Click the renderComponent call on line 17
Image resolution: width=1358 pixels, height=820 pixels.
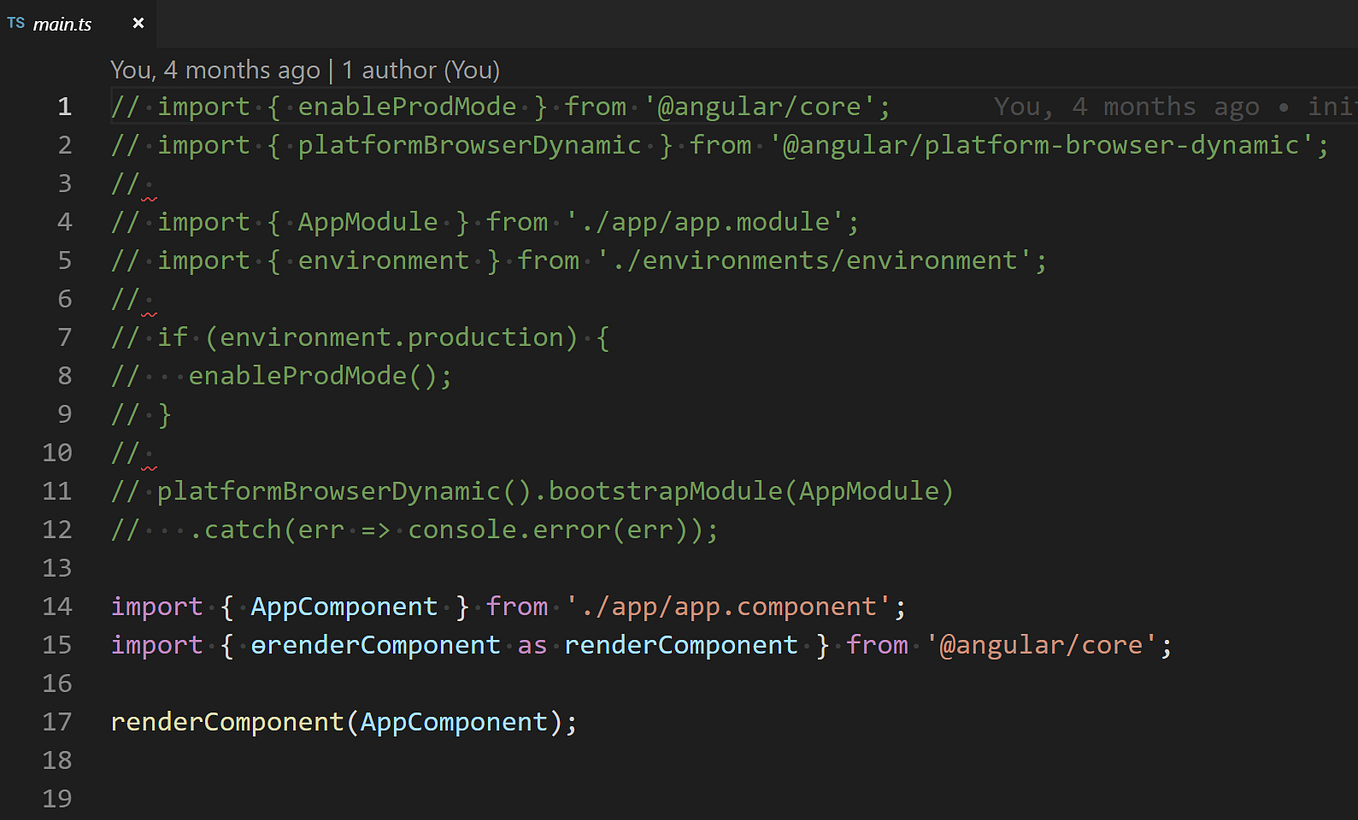click(225, 721)
